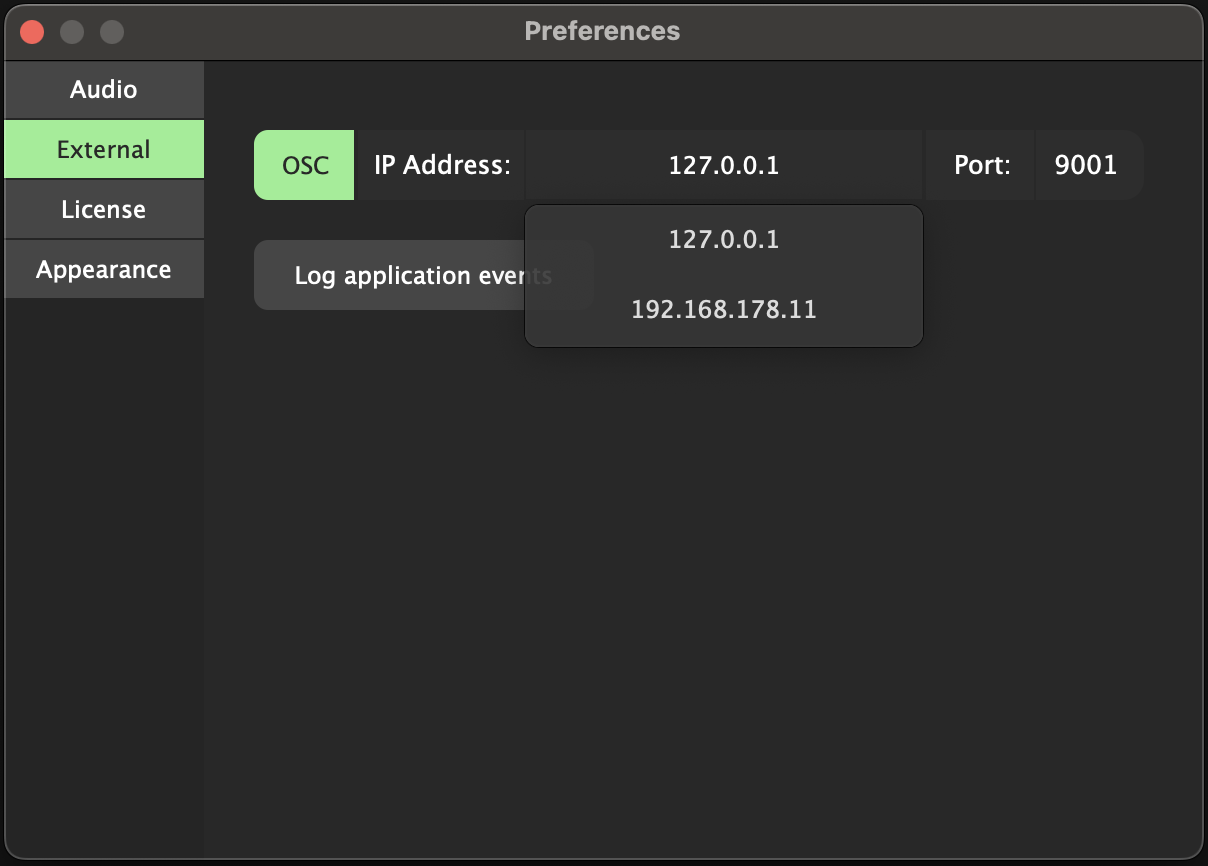Collapse the IP Address dropdown showing 127.0.0.1
Image resolution: width=1208 pixels, height=866 pixels.
point(723,165)
